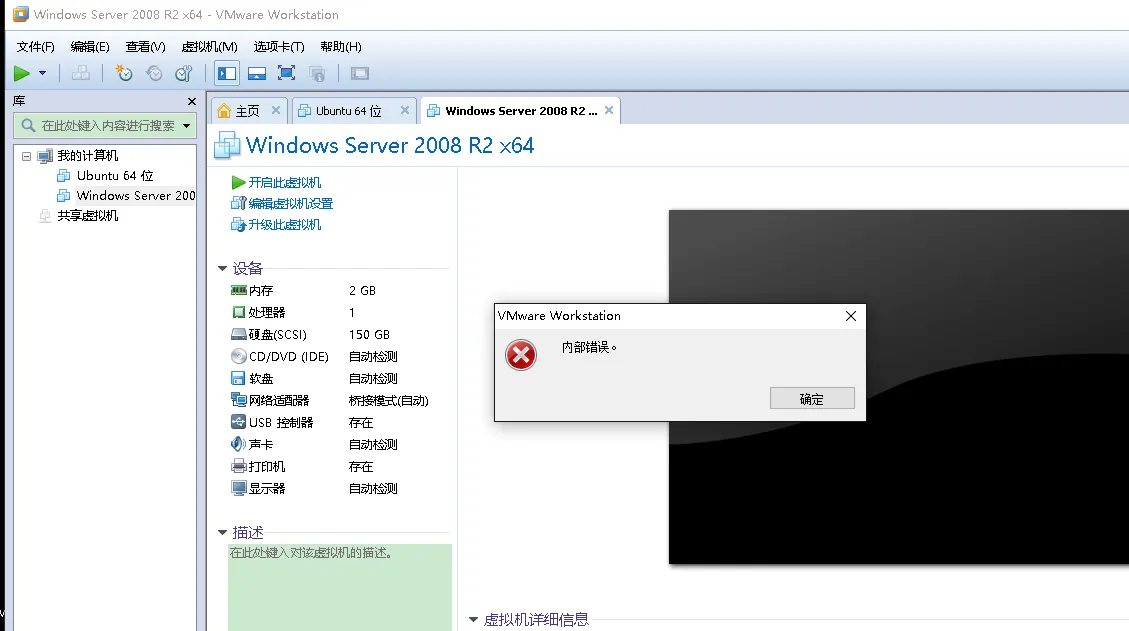Close the 库 library panel
Screen dimensions: 1129x631
click(x=192, y=102)
